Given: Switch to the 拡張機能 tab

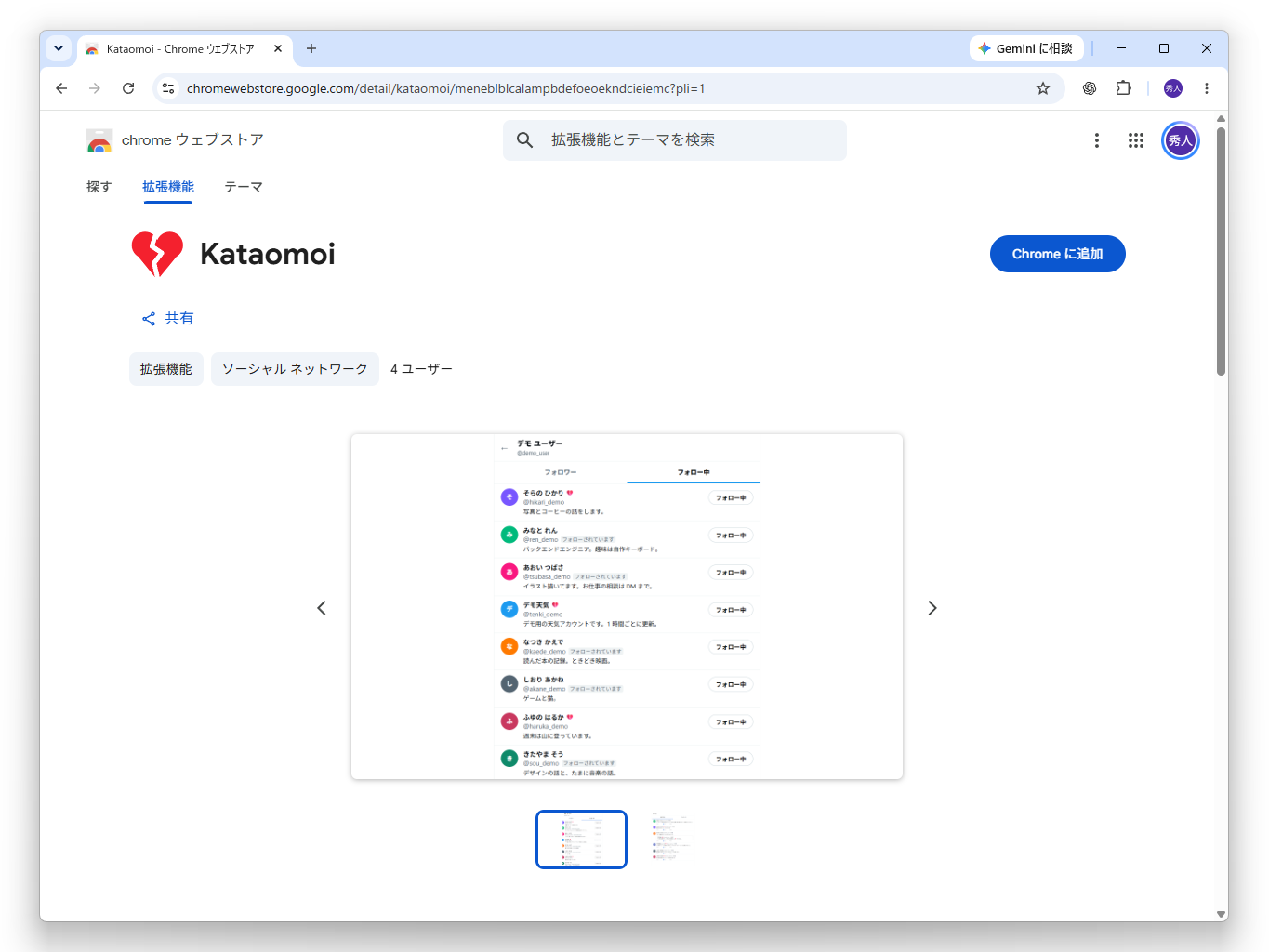Looking at the screenshot, I should [168, 187].
